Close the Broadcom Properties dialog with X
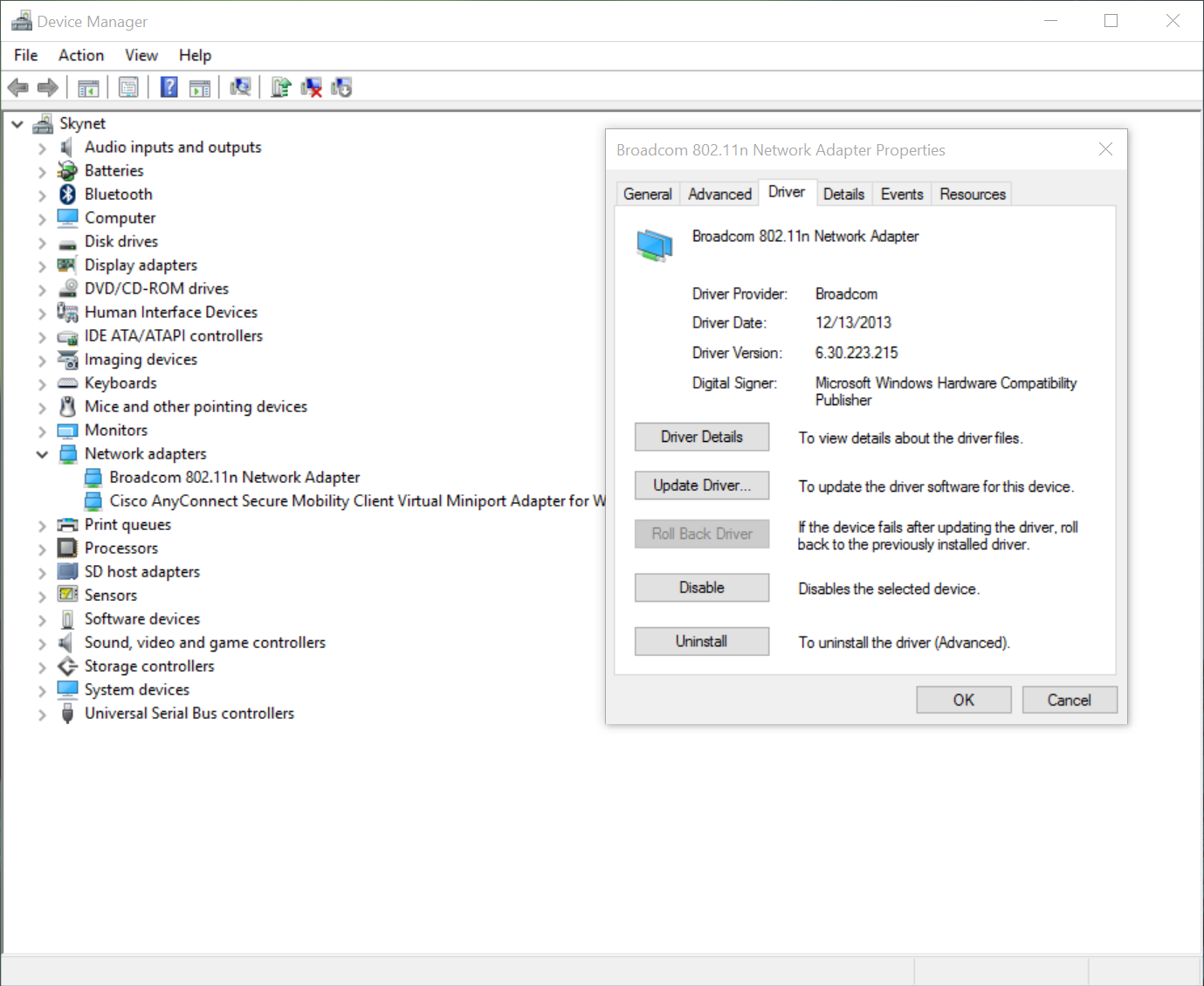The image size is (1204, 986). point(1105,149)
